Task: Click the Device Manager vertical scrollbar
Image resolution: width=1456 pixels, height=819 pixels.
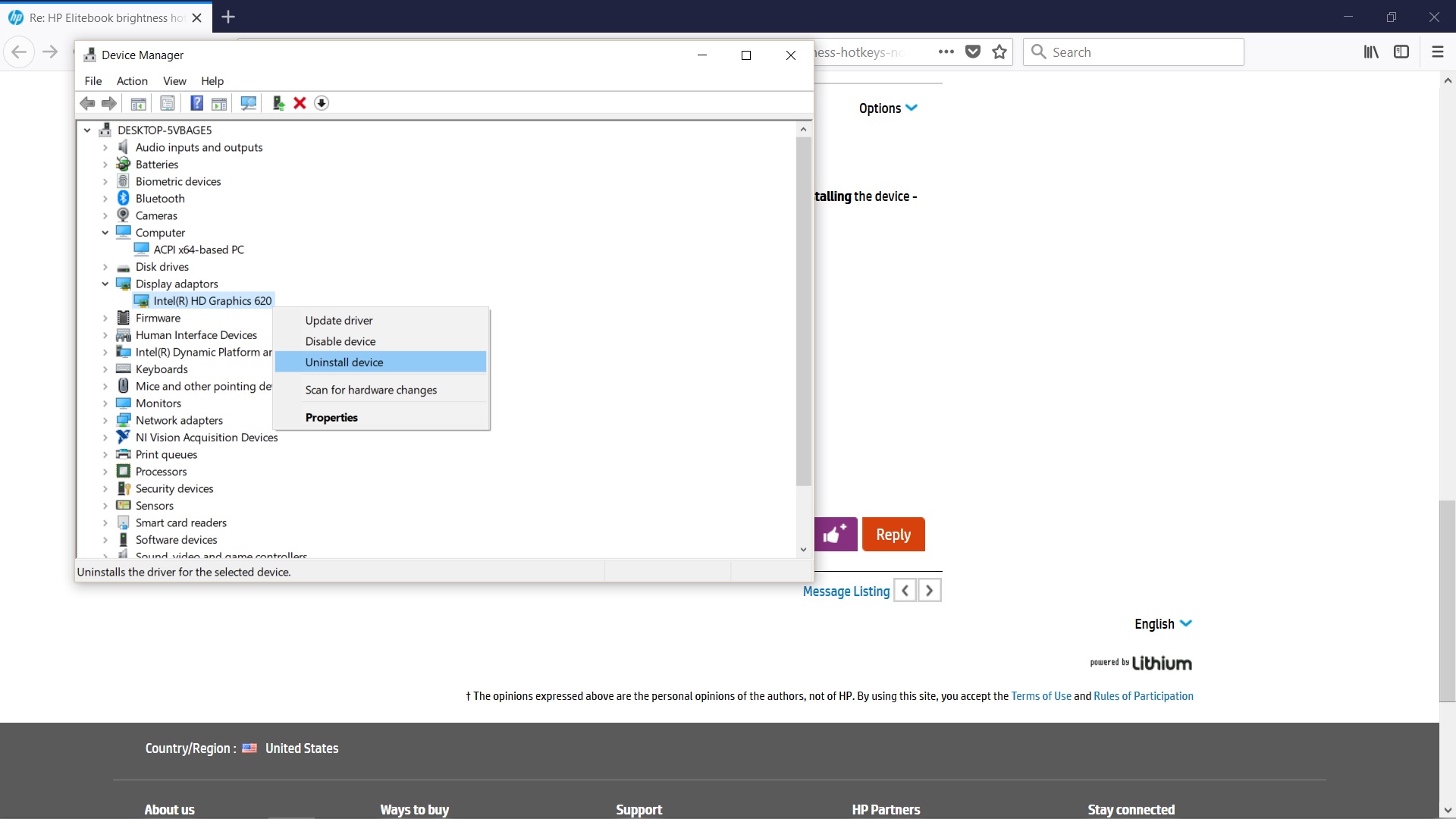Action: pos(803,311)
